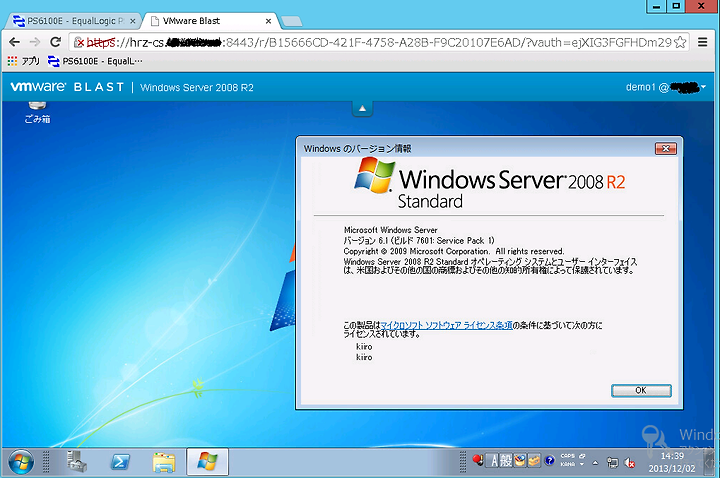The image size is (720, 478).
Task: Close the VMware Blast tab
Action: pos(269,21)
